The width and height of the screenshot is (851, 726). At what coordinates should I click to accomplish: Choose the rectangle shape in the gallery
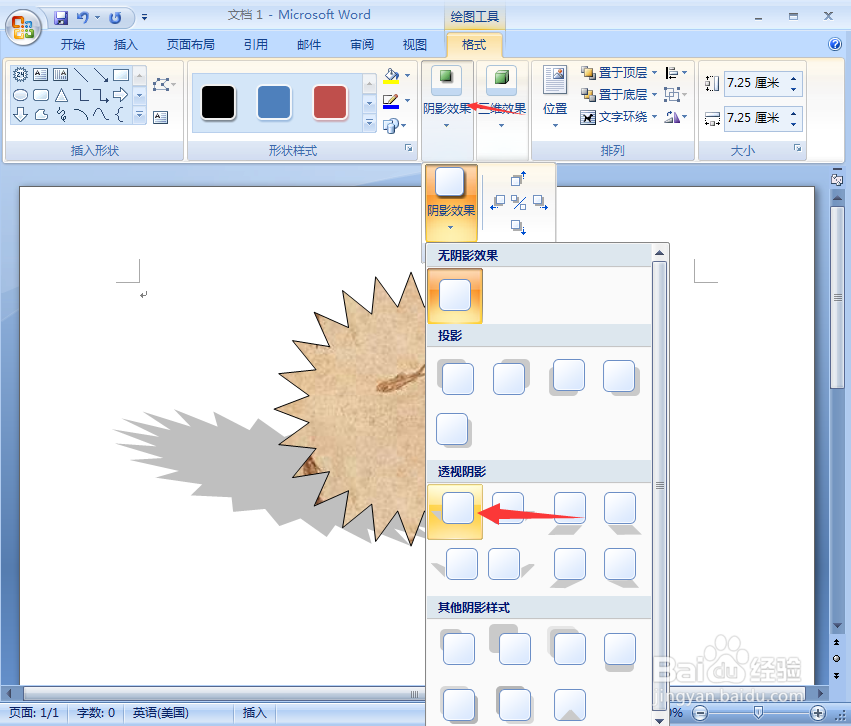(120, 74)
